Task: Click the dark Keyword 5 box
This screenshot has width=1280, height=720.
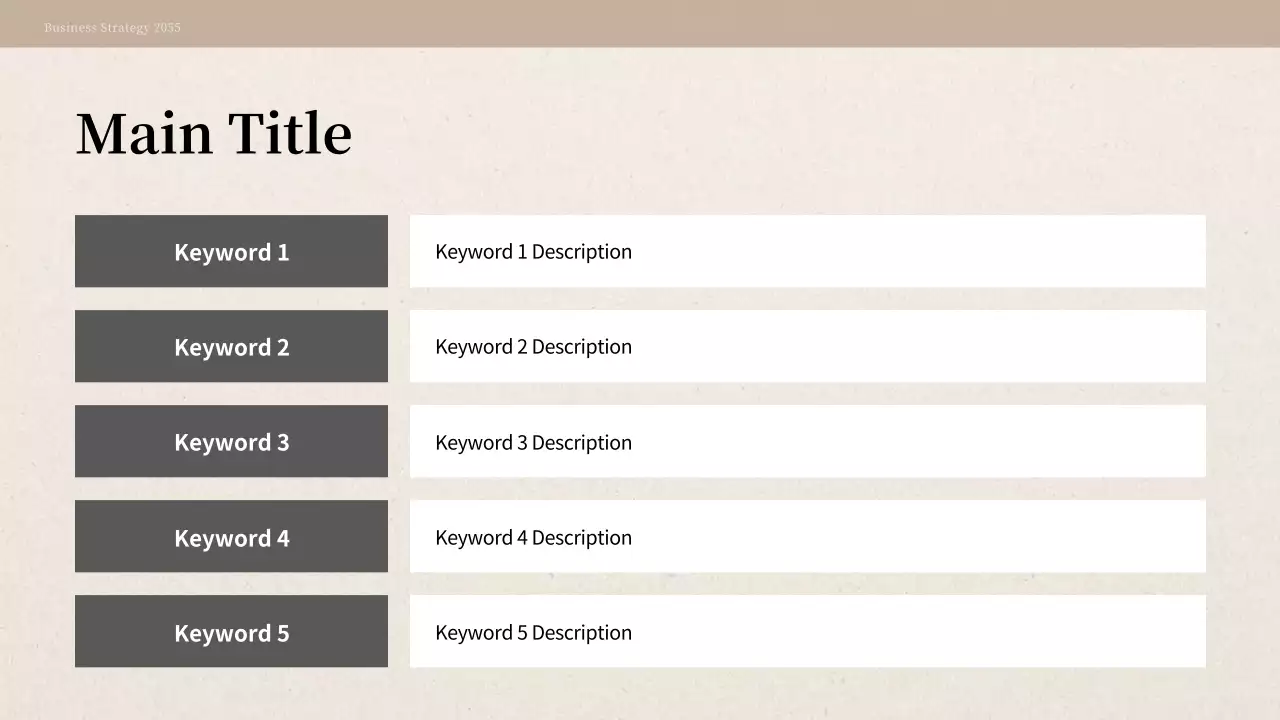Action: [x=231, y=631]
